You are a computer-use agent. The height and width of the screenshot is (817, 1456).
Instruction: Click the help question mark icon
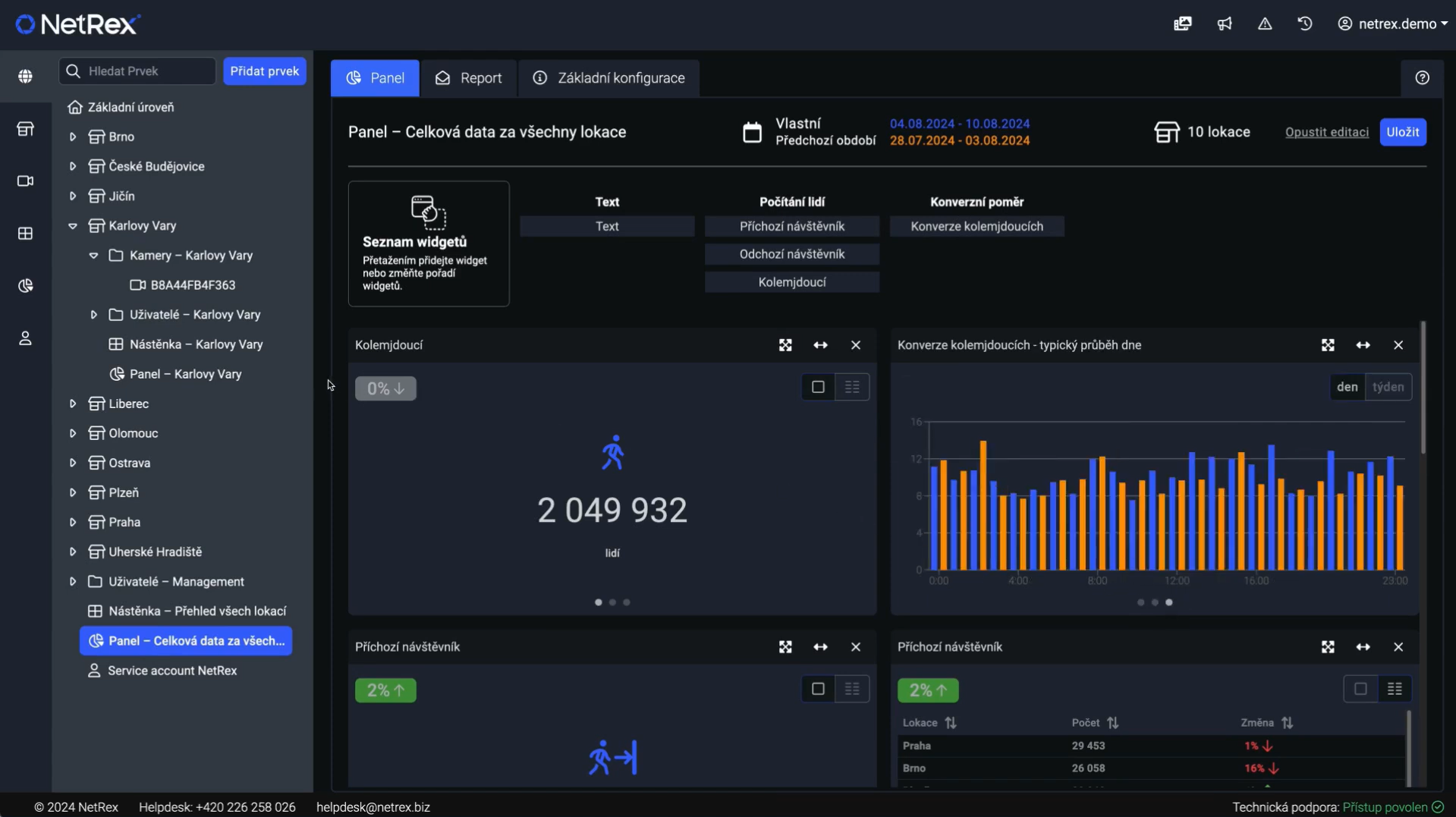click(1423, 78)
